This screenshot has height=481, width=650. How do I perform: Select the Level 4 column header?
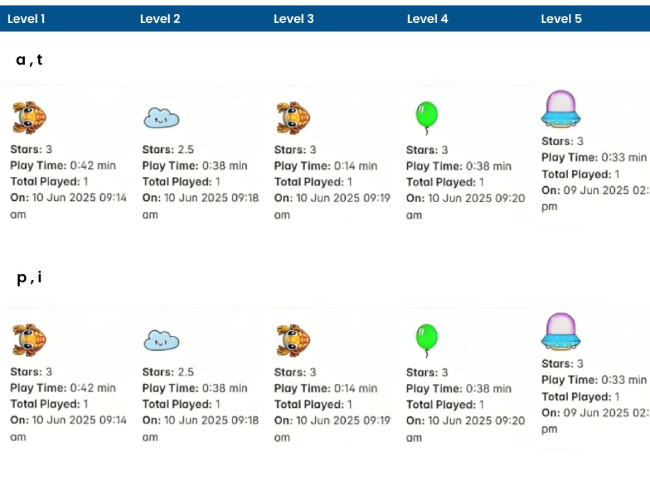click(x=427, y=19)
